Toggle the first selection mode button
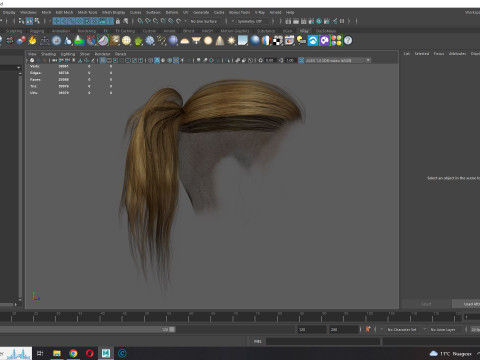This screenshot has width=480, height=360. 21,21
